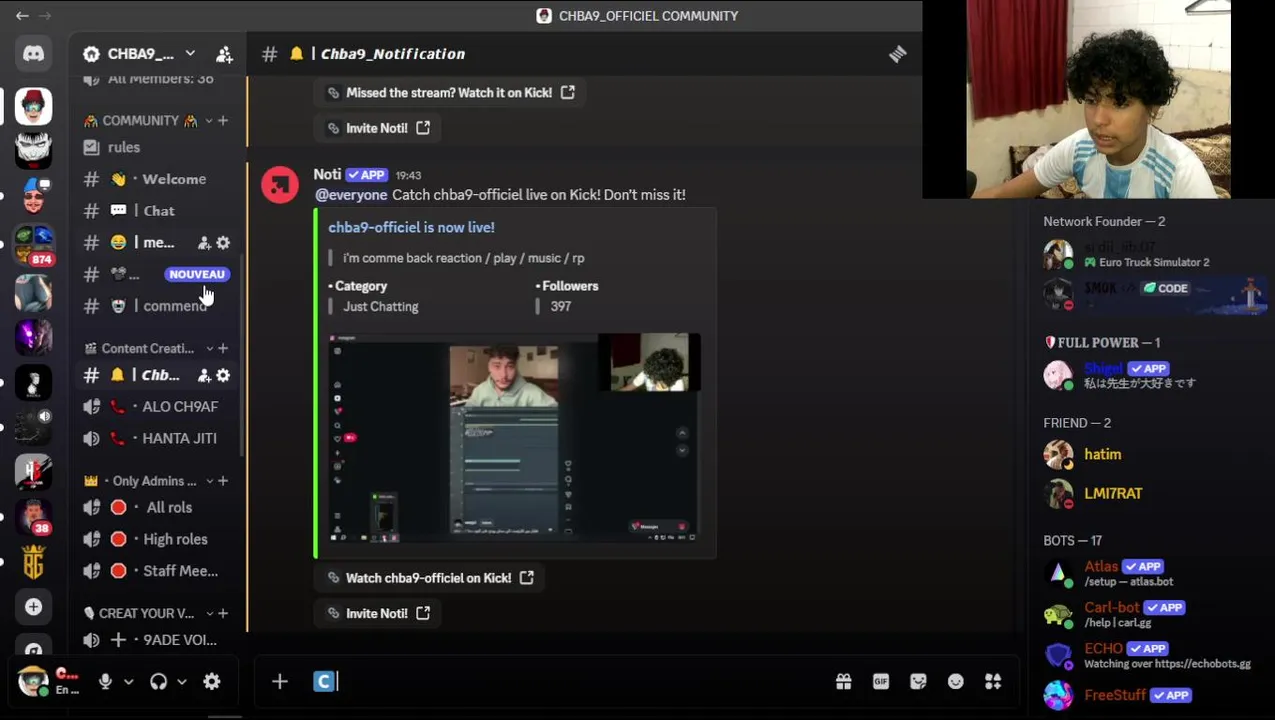Open headphone output options arrow

tap(182, 681)
